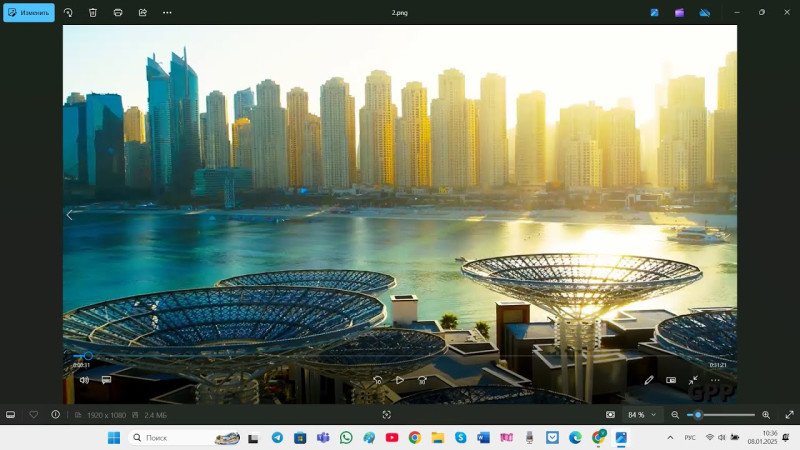Click the zoom-to-fit icon beside 84 %
Screen dimensions: 800x450
point(610,414)
